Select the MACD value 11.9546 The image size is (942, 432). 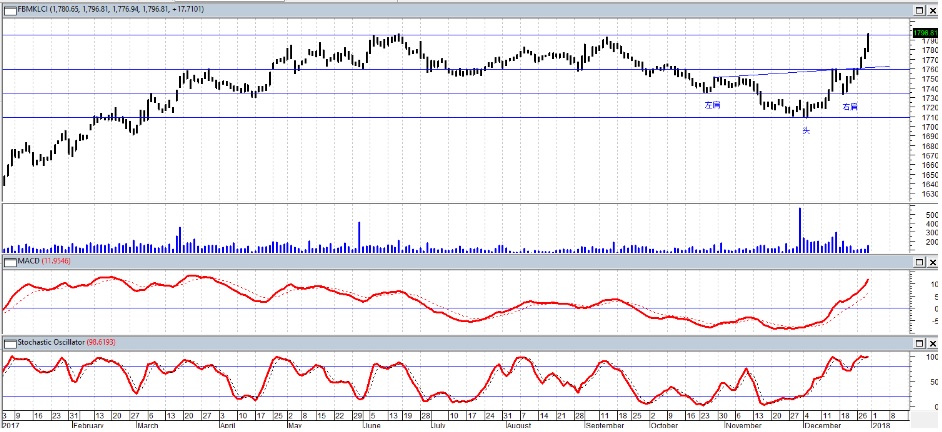tap(56, 262)
